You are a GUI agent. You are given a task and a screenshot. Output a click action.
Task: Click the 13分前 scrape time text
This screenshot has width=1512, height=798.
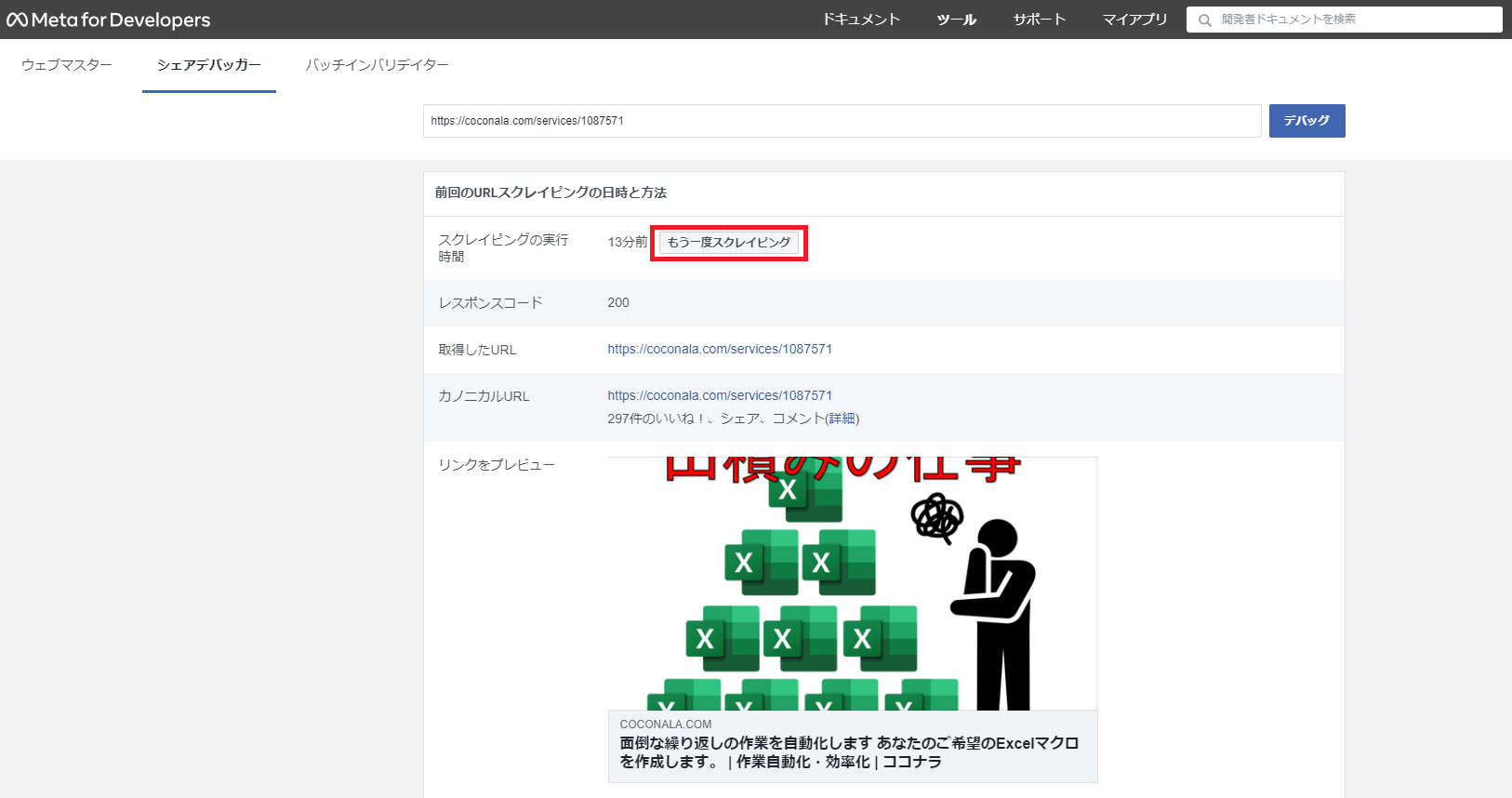[628, 242]
